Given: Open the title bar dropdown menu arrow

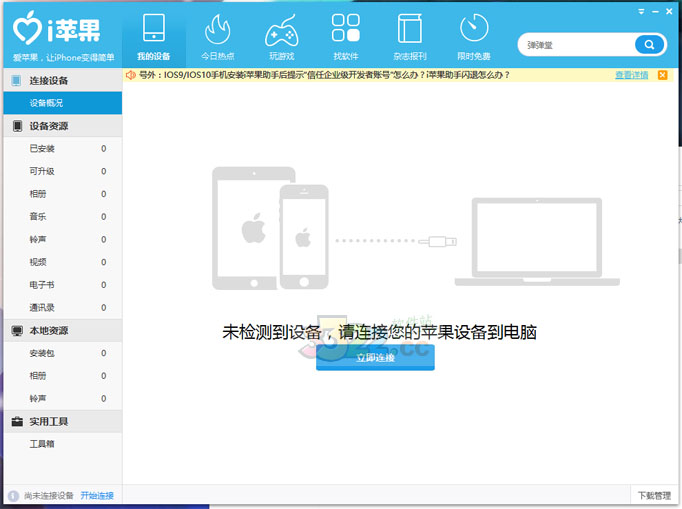Looking at the screenshot, I should tap(641, 12).
